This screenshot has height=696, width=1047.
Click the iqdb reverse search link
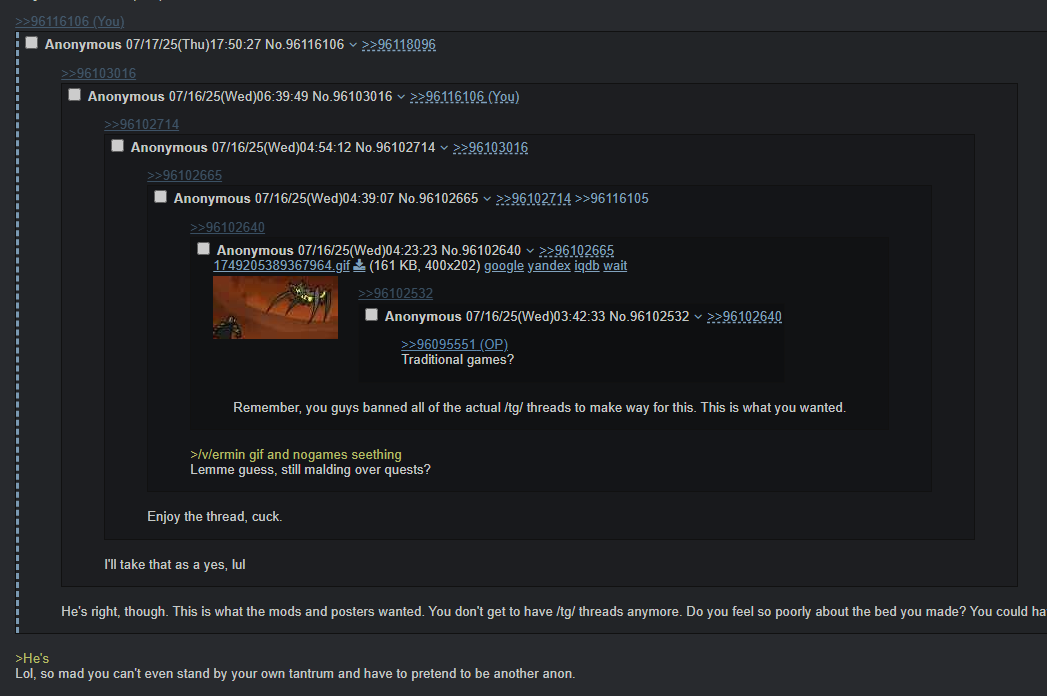click(587, 266)
